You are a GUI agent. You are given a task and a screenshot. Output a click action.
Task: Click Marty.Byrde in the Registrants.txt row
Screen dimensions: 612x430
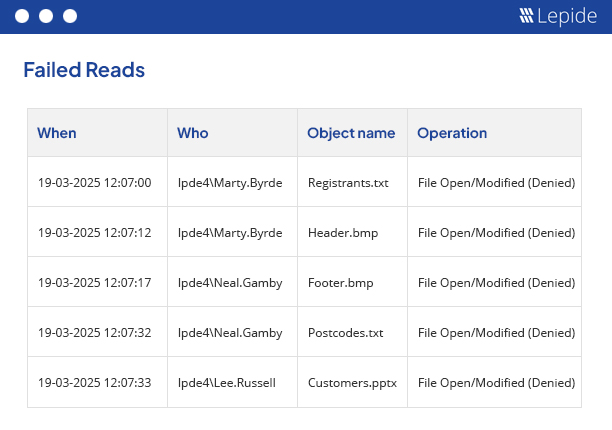tap(230, 183)
